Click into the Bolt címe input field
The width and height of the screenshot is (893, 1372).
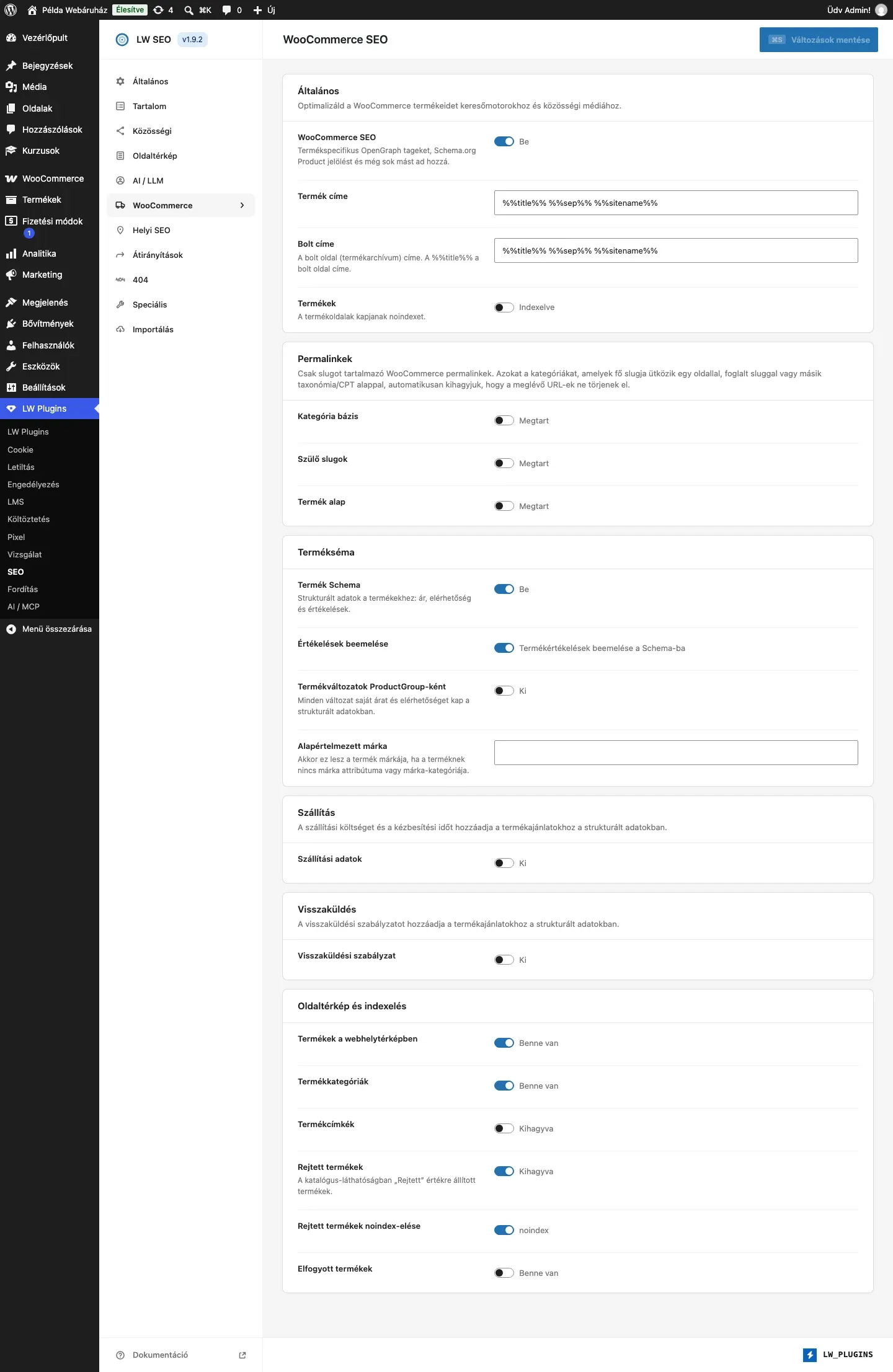(x=676, y=250)
